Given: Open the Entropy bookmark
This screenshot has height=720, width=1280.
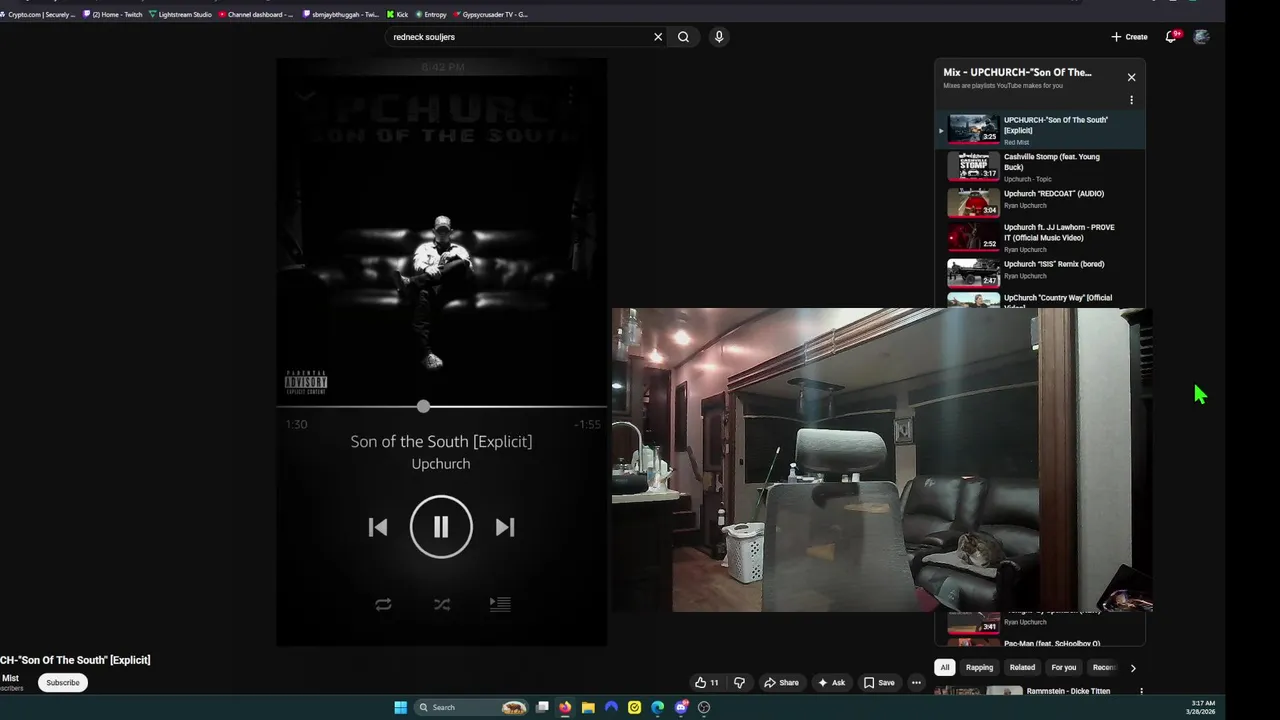Looking at the screenshot, I should click(432, 14).
